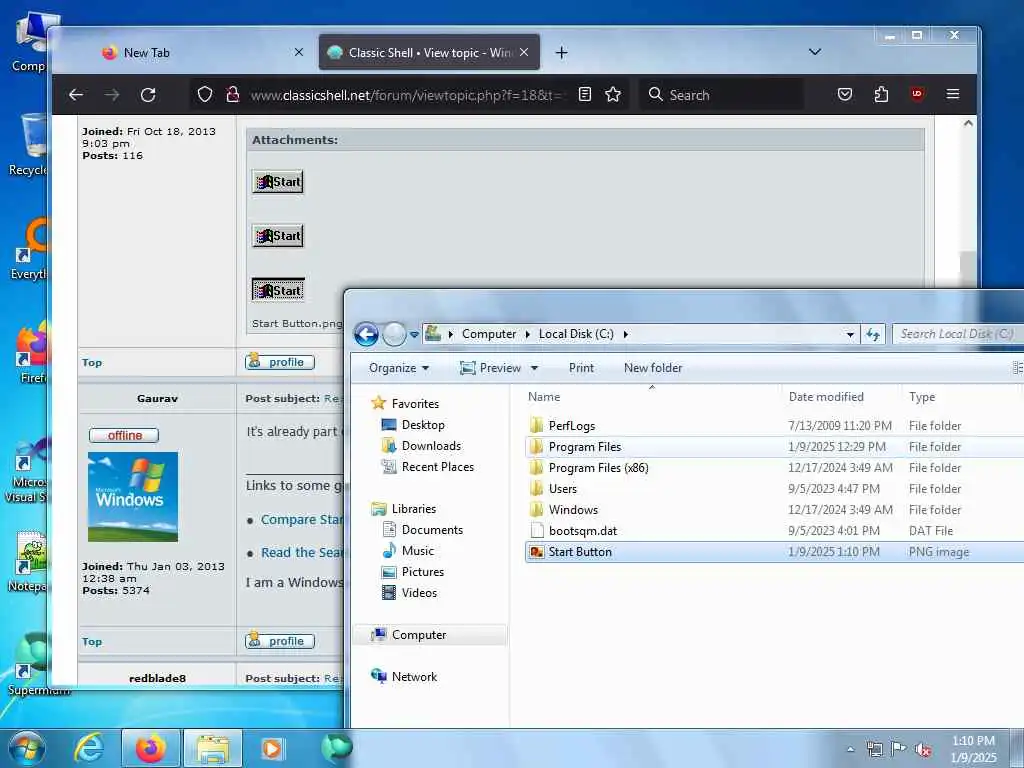Open Desktop in navigation pane
The height and width of the screenshot is (768, 1024).
423,424
